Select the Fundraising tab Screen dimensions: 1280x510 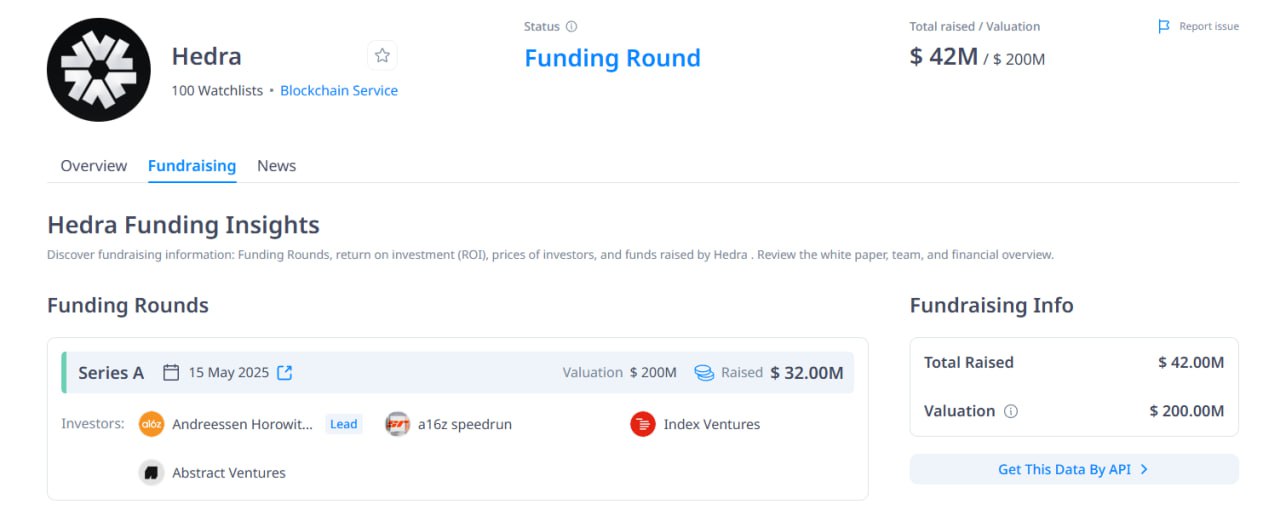point(192,166)
